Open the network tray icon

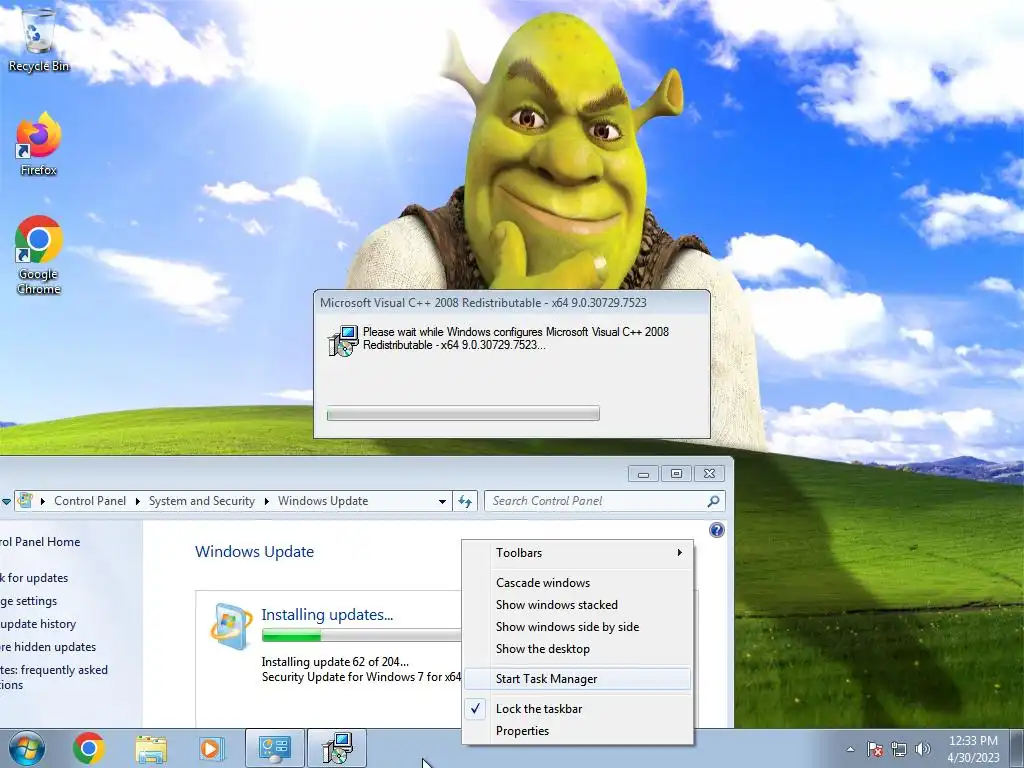click(899, 749)
